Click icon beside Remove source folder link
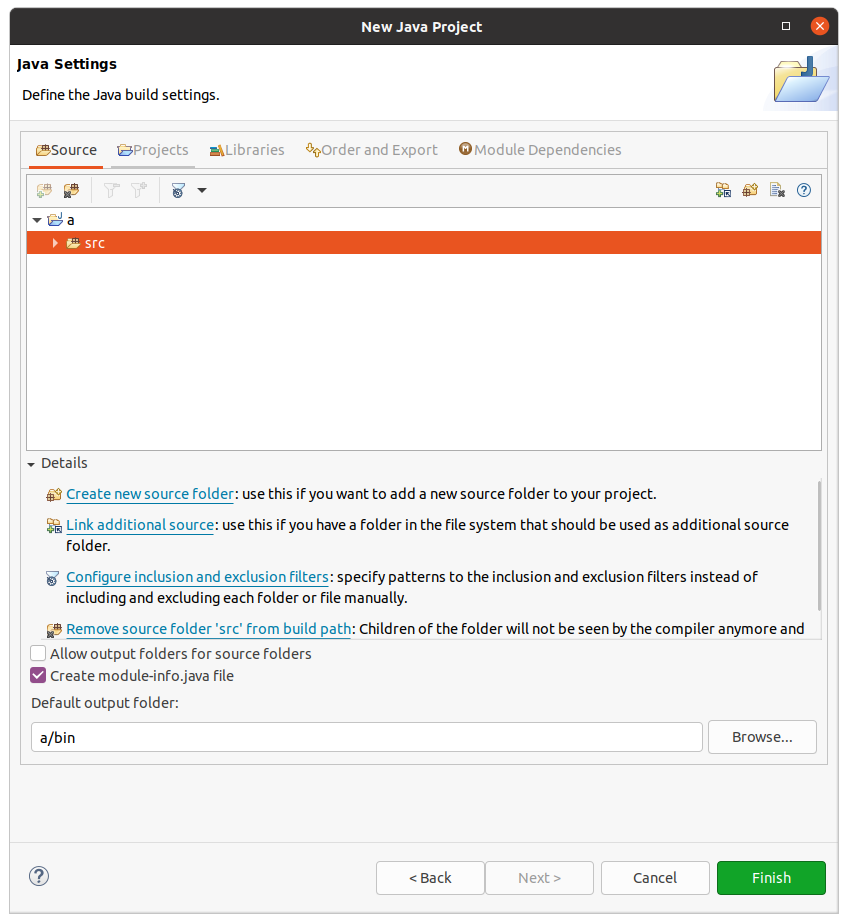 click(x=54, y=630)
